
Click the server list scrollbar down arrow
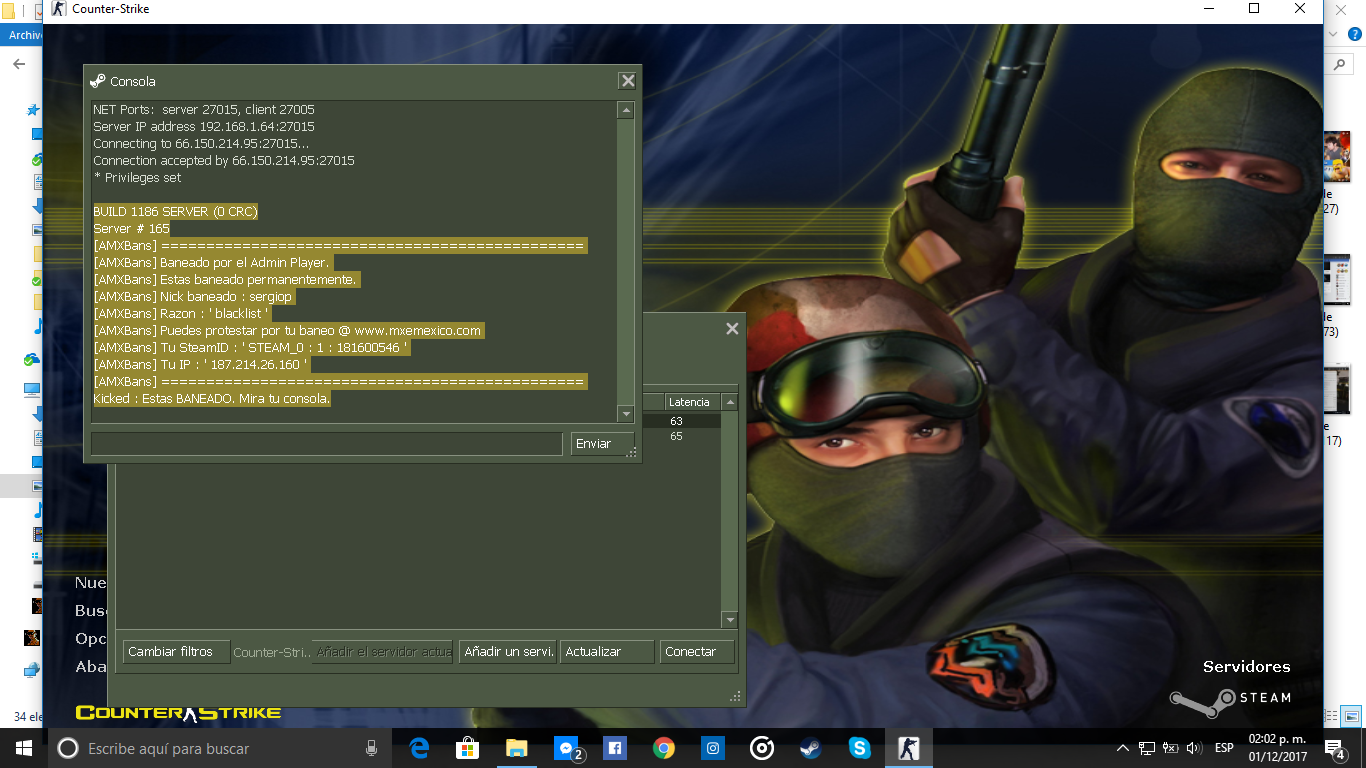(730, 620)
